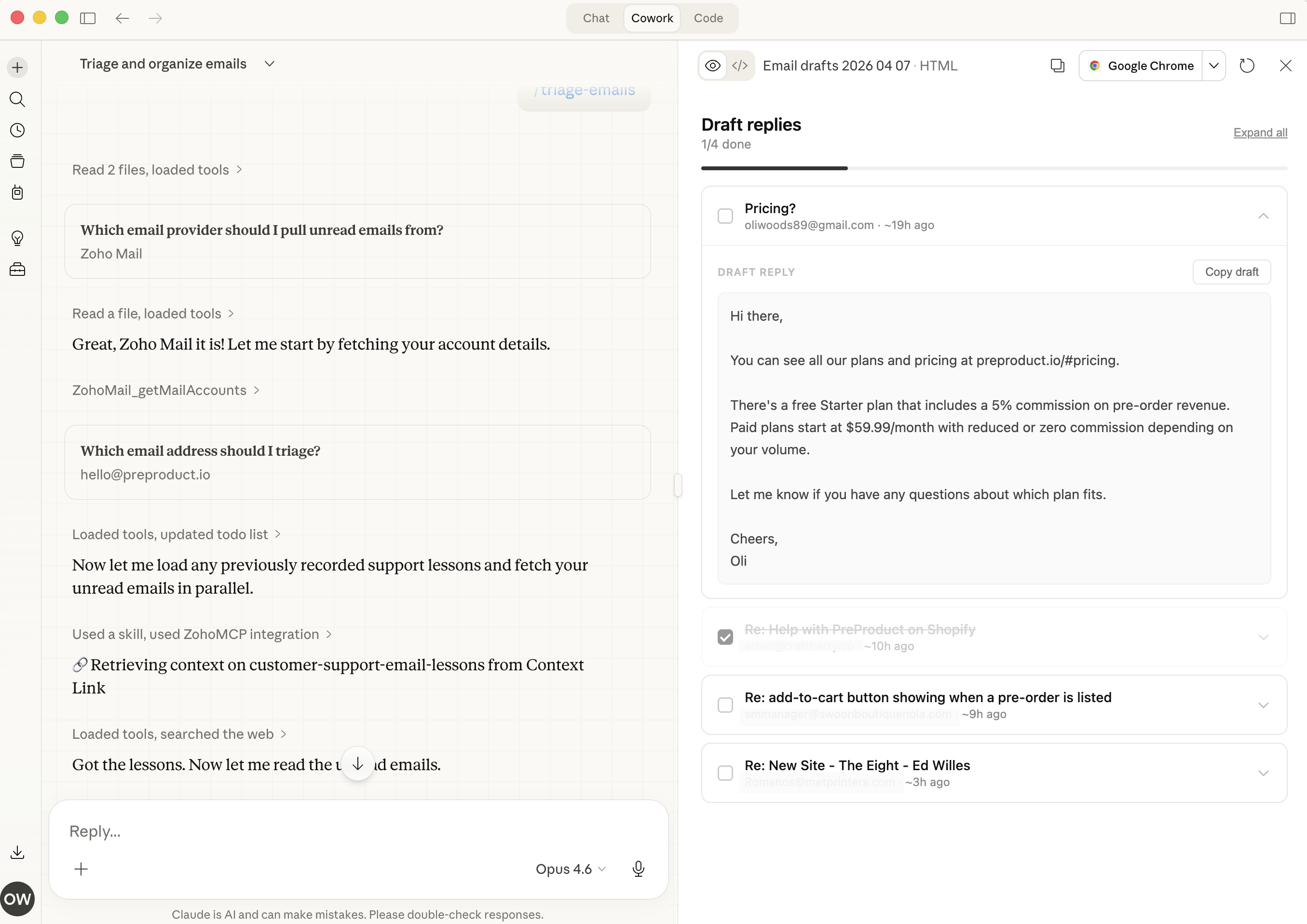The width and height of the screenshot is (1307, 924).
Task: Open the projects archive tray icon
Action: point(17,161)
